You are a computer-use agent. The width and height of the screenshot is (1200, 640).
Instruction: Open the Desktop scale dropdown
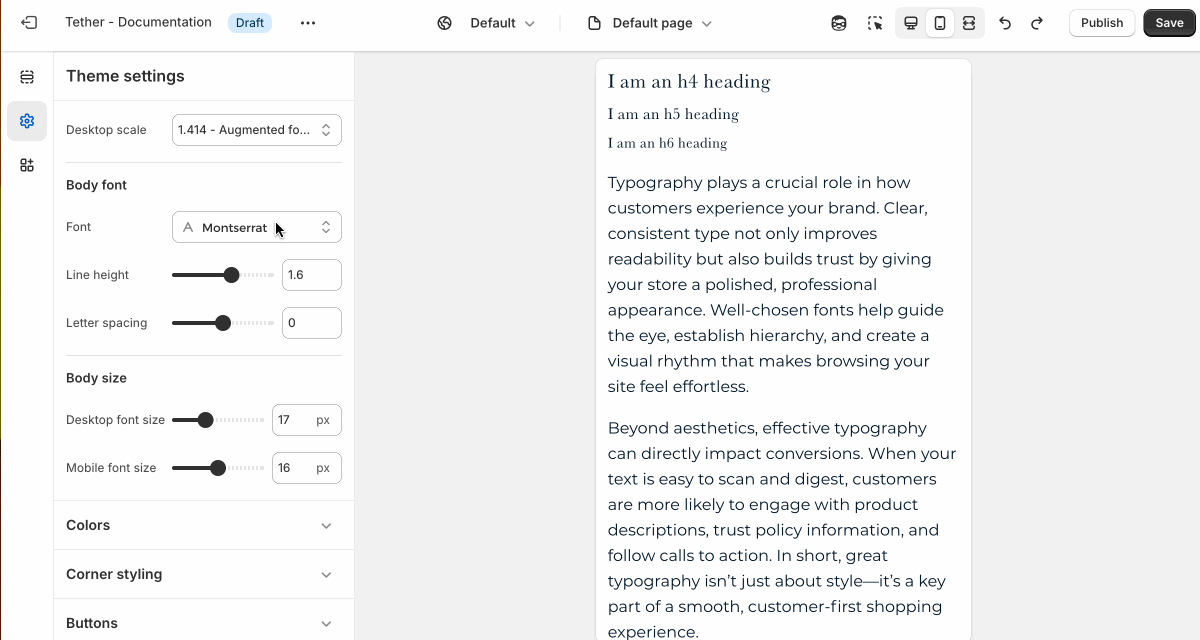click(x=257, y=130)
